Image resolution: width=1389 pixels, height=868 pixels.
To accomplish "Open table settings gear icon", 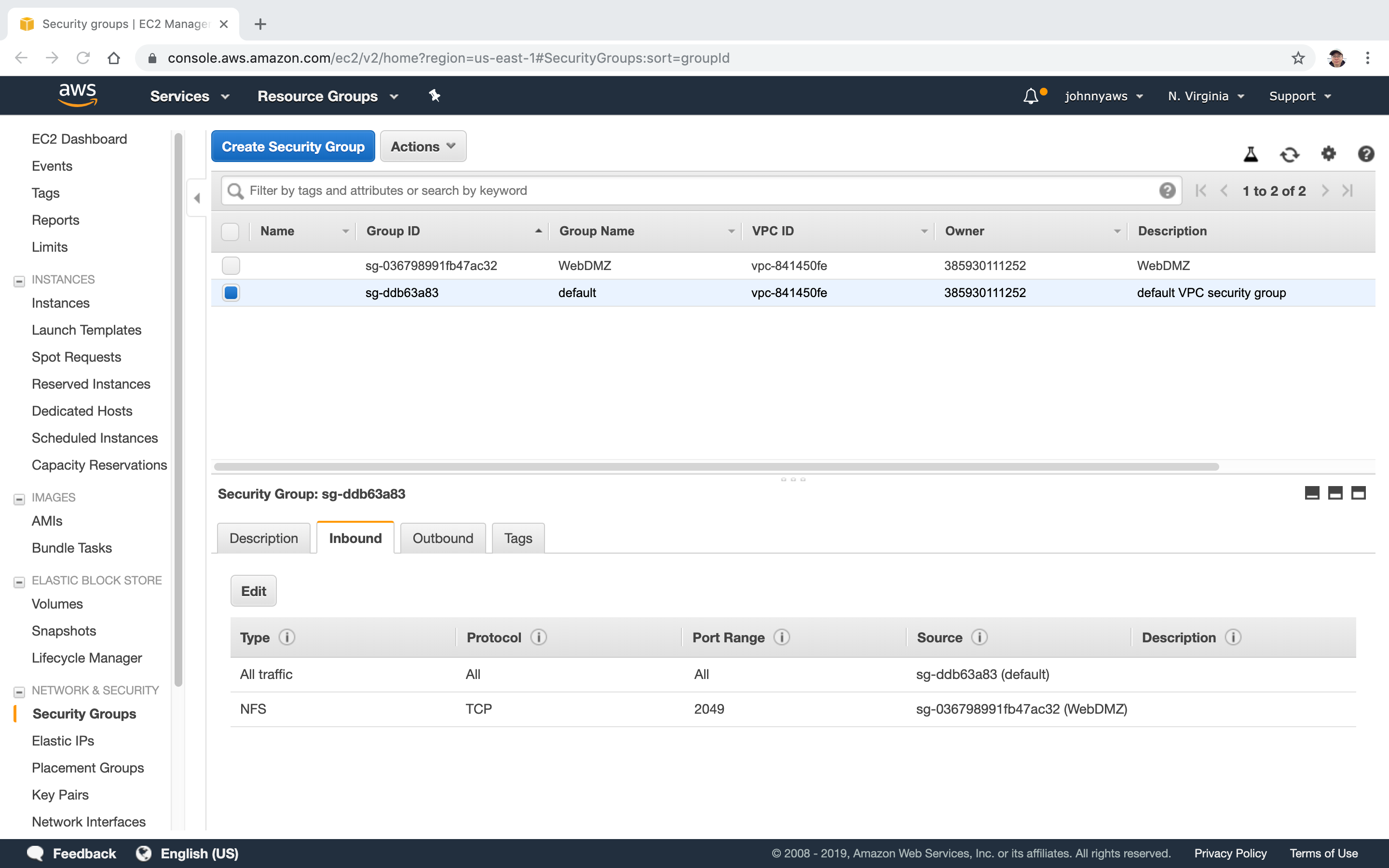I will pyautogui.click(x=1328, y=153).
